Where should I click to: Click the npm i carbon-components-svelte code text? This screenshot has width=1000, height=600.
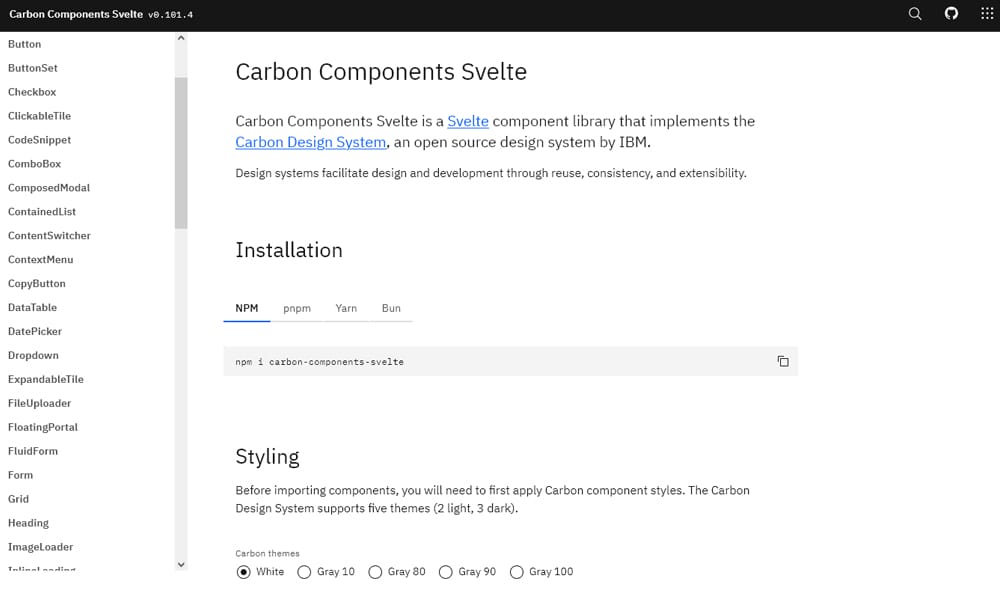320,362
